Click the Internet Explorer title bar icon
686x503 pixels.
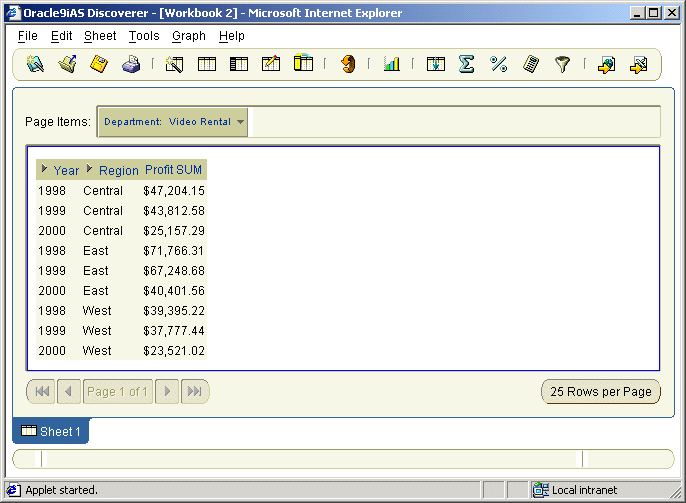(13, 12)
